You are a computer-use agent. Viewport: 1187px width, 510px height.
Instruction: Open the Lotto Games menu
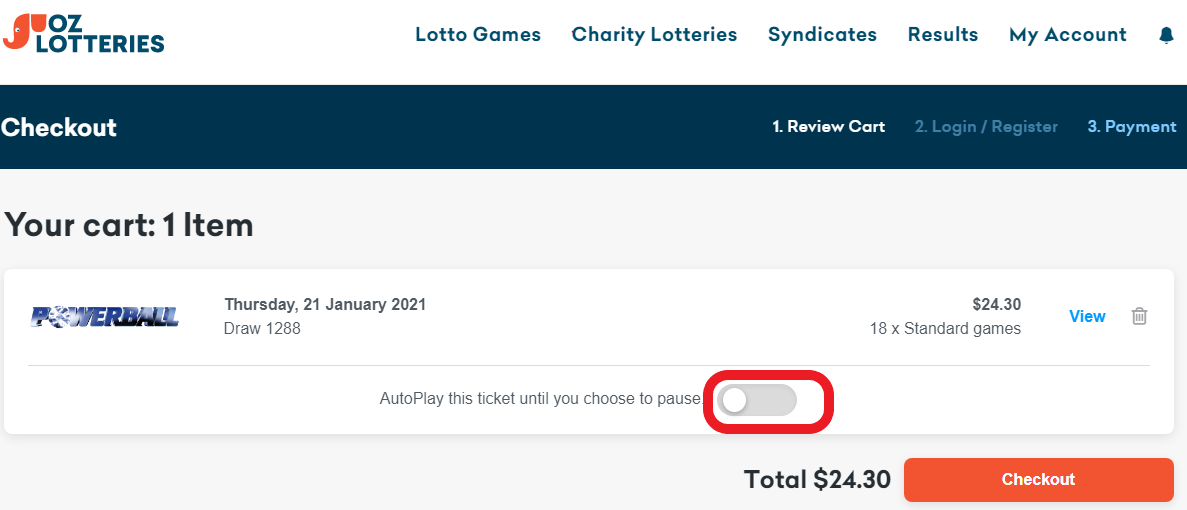(478, 35)
